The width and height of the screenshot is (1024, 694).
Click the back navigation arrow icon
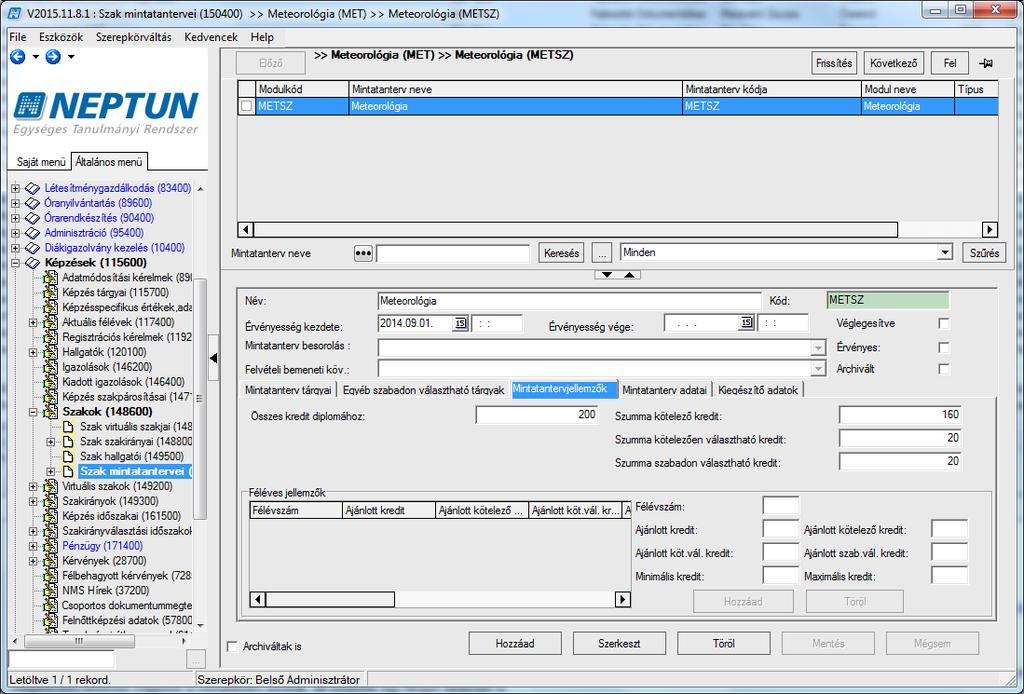(x=18, y=57)
